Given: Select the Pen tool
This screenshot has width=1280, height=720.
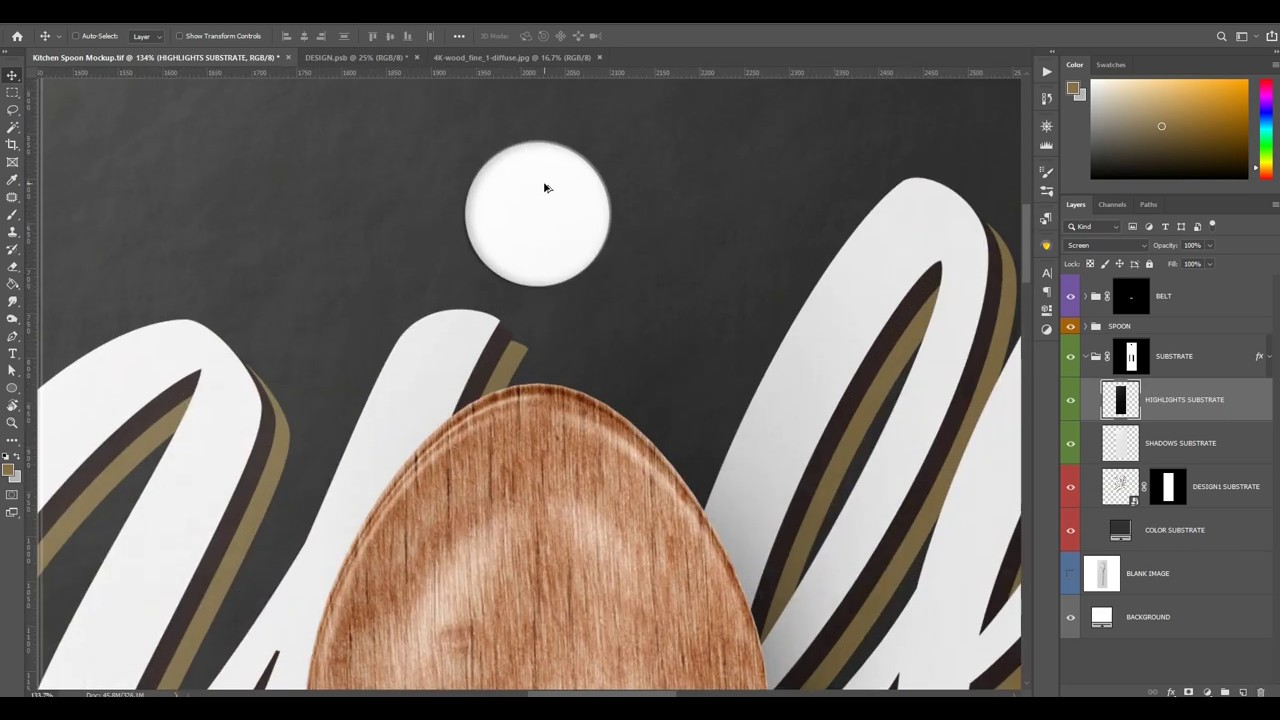Looking at the screenshot, I should (12, 336).
